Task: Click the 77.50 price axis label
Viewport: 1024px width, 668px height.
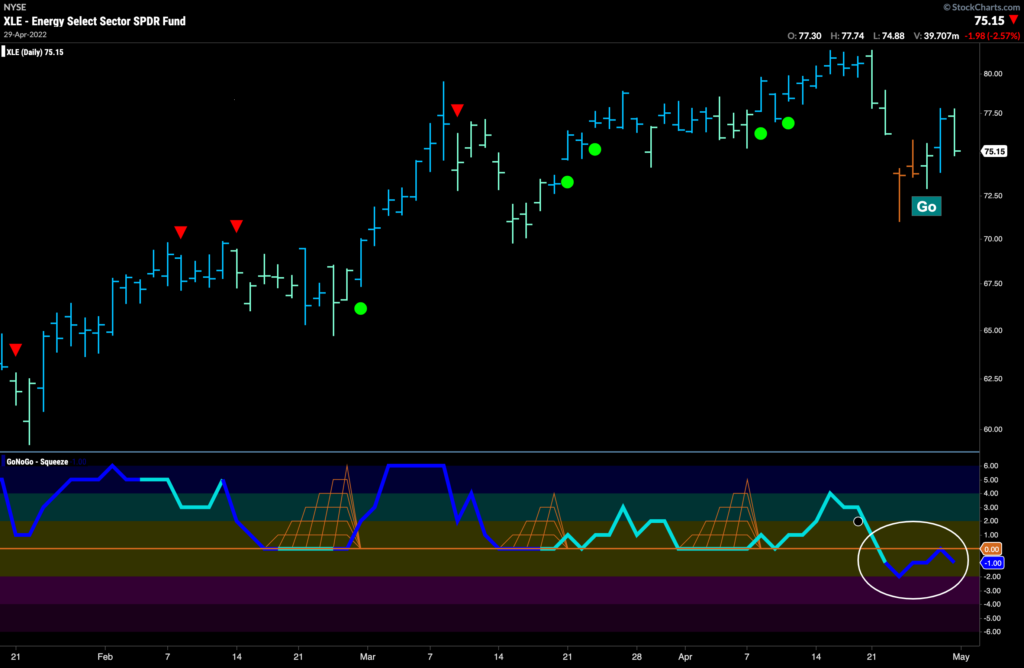Action: pos(993,113)
